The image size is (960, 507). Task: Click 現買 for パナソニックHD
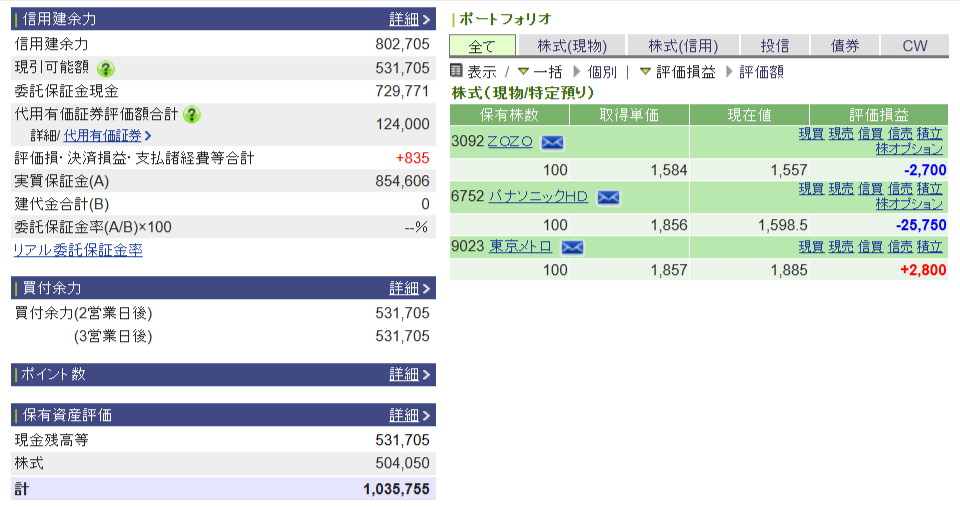(x=811, y=189)
